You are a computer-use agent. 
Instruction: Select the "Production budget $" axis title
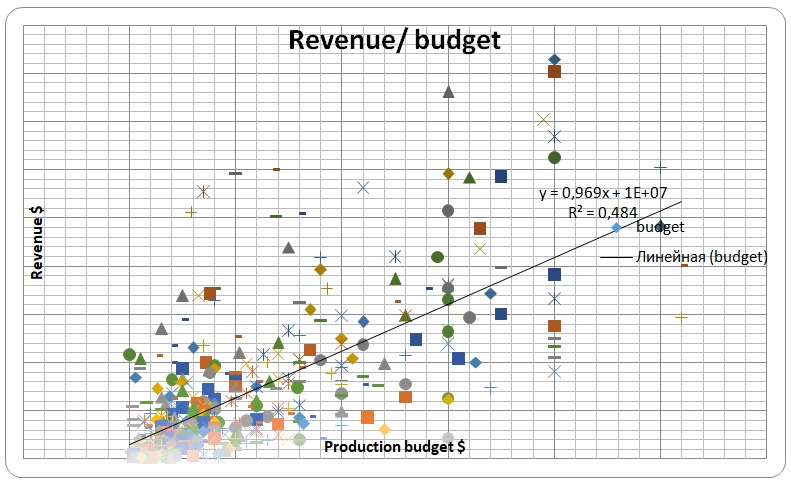click(x=394, y=445)
